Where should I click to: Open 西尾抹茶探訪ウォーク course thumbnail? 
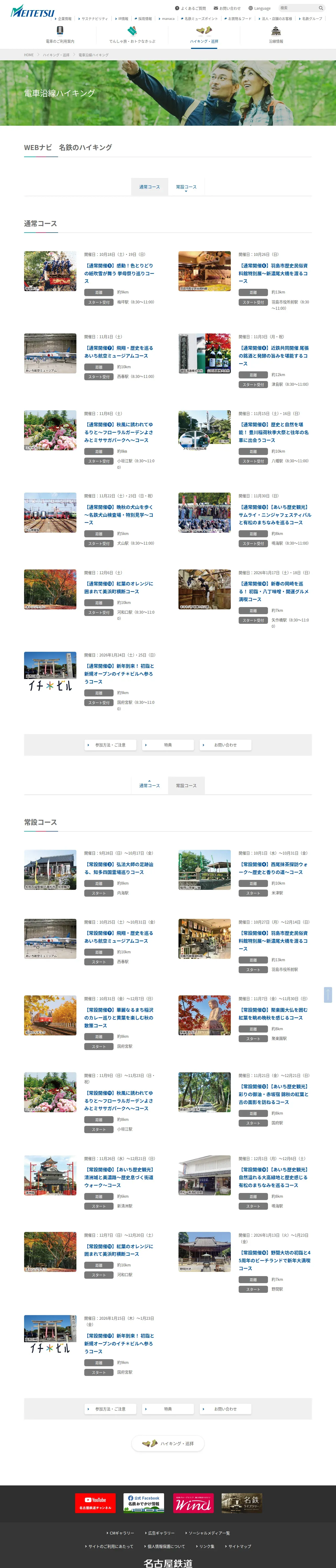click(x=204, y=869)
